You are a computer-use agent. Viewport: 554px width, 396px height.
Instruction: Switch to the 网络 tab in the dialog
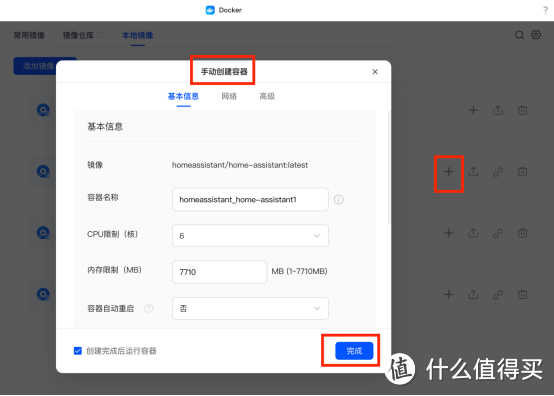(229, 96)
